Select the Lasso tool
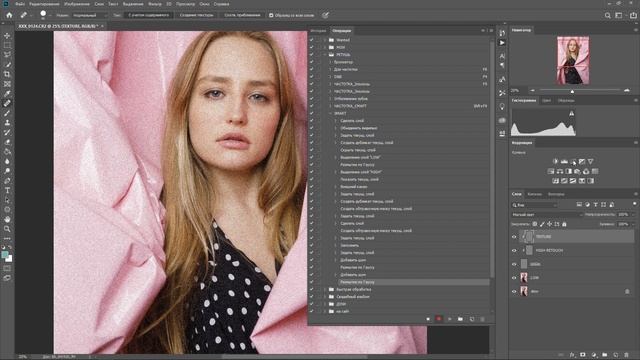 (7, 55)
